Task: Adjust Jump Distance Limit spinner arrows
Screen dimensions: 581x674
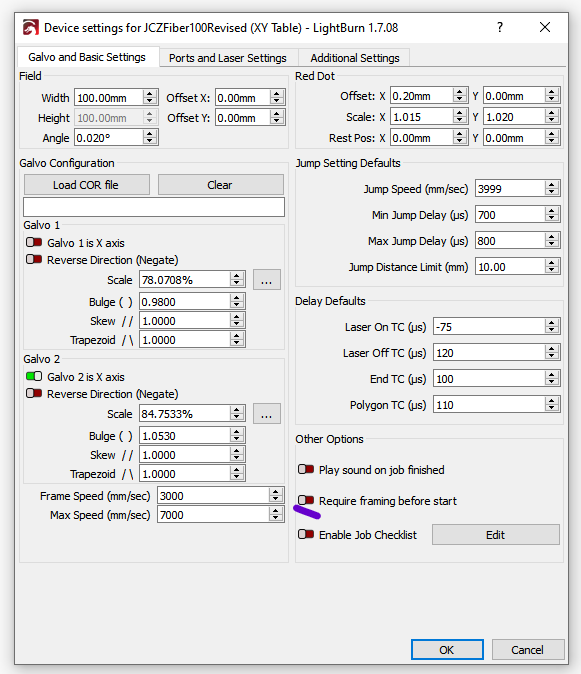Action: point(552,267)
